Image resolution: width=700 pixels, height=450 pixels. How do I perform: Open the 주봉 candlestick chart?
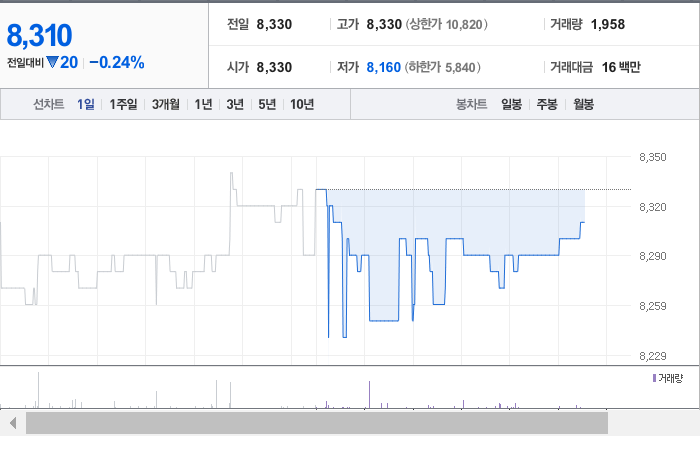point(547,104)
